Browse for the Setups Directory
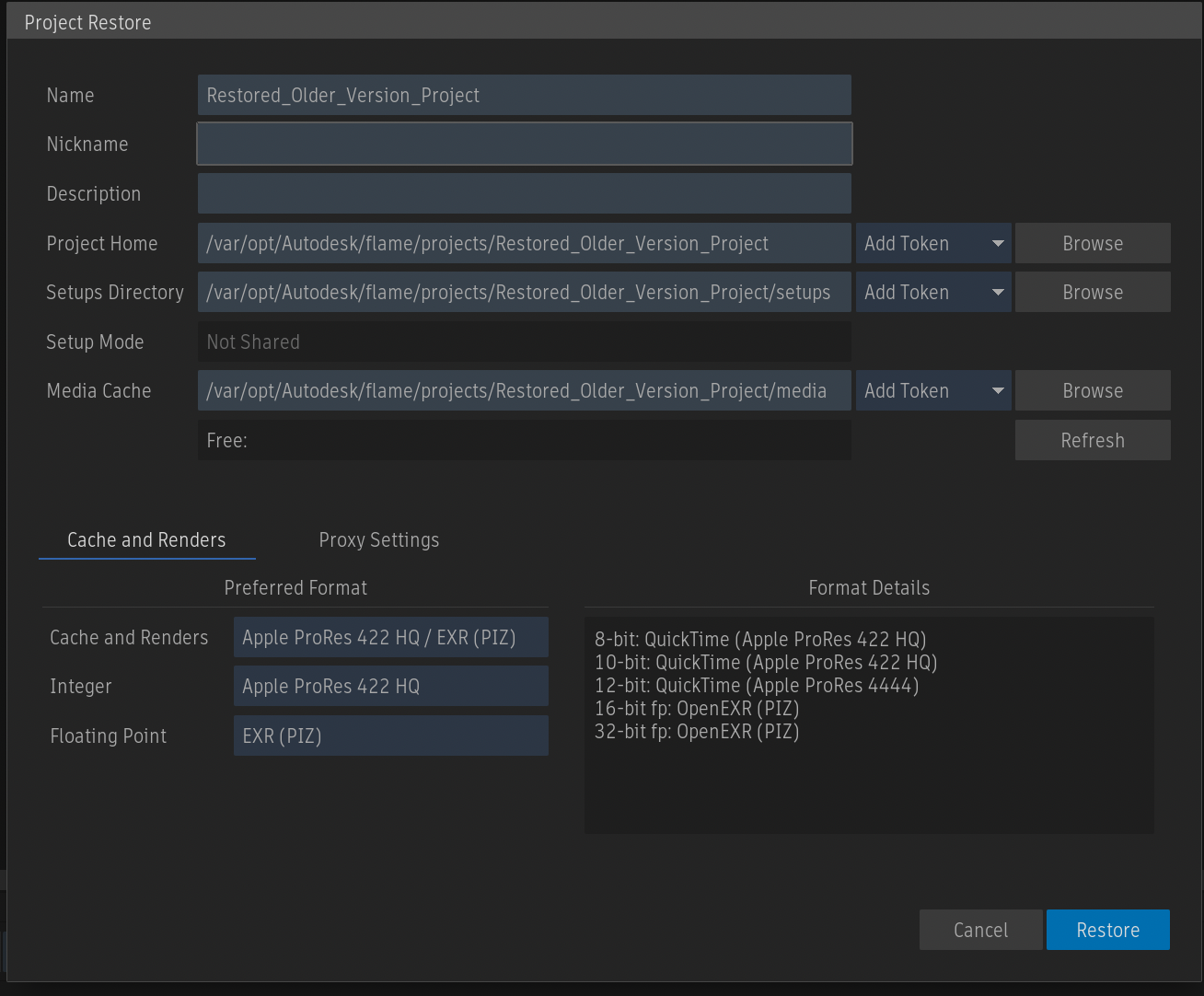The image size is (1204, 996). point(1093,293)
